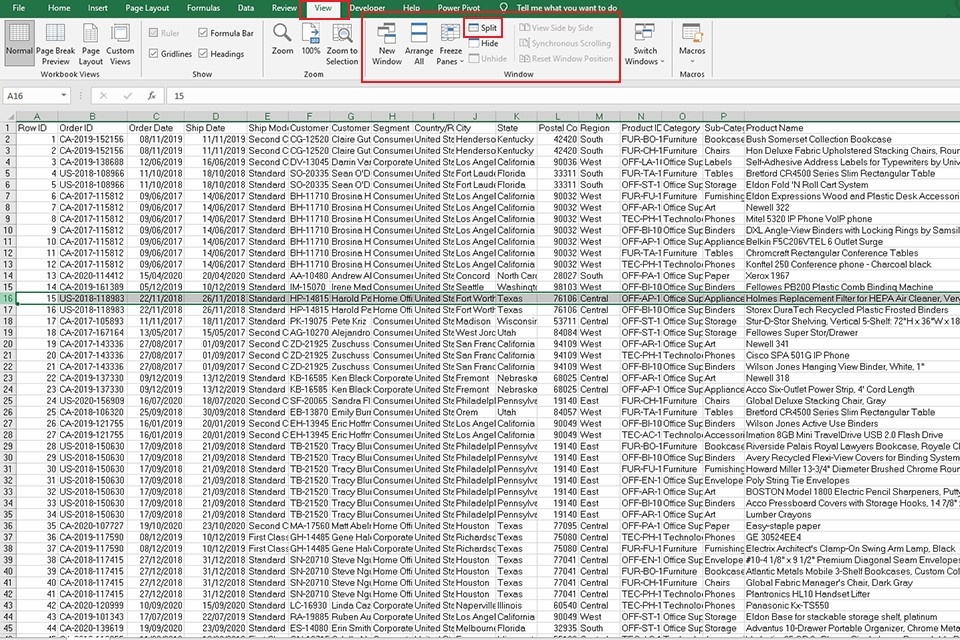
Task: Open the Review tab
Action: (x=284, y=8)
